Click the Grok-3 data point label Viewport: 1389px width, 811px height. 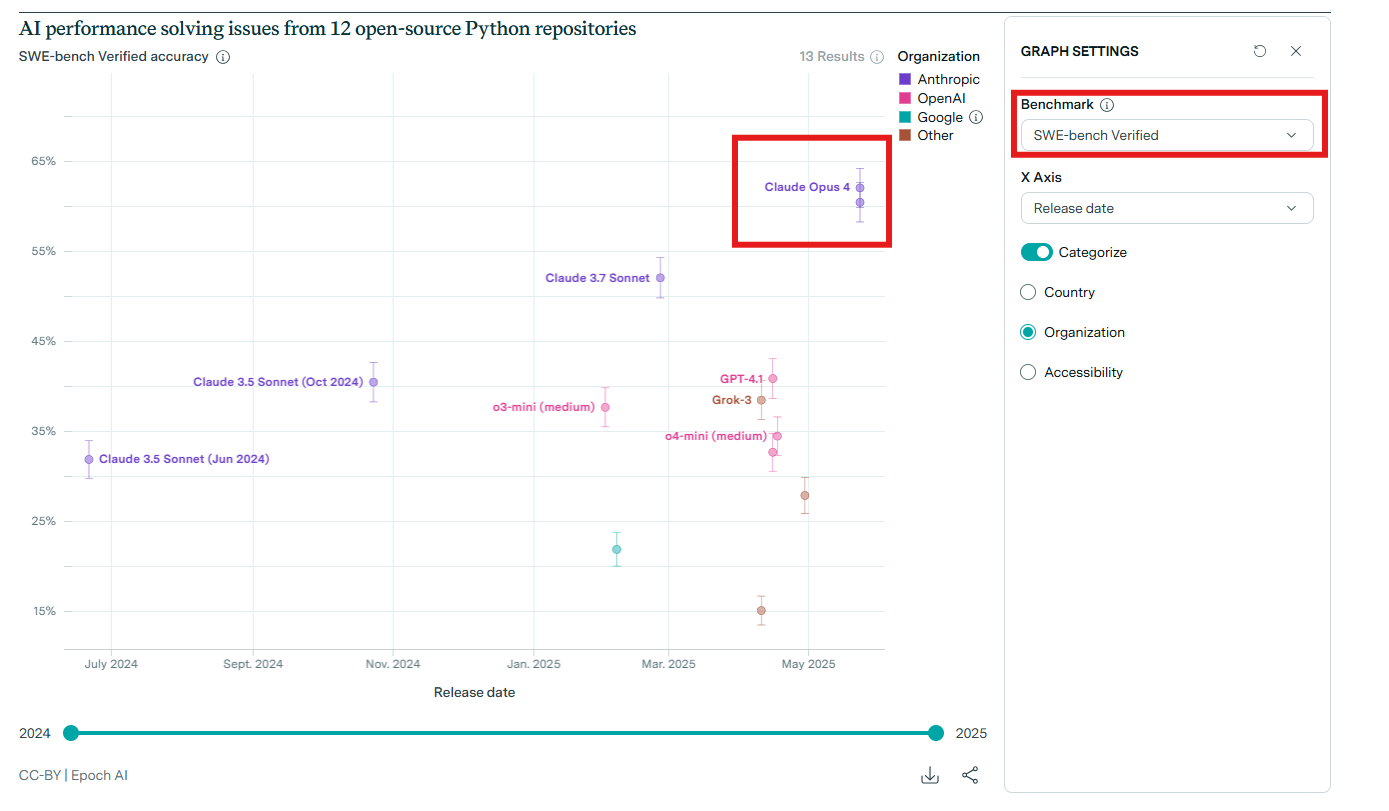pyautogui.click(x=731, y=400)
